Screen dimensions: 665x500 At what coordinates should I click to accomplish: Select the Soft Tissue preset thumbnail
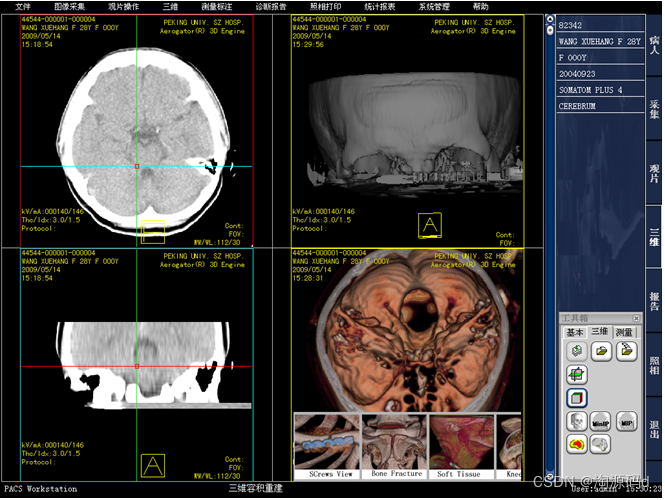(462, 447)
